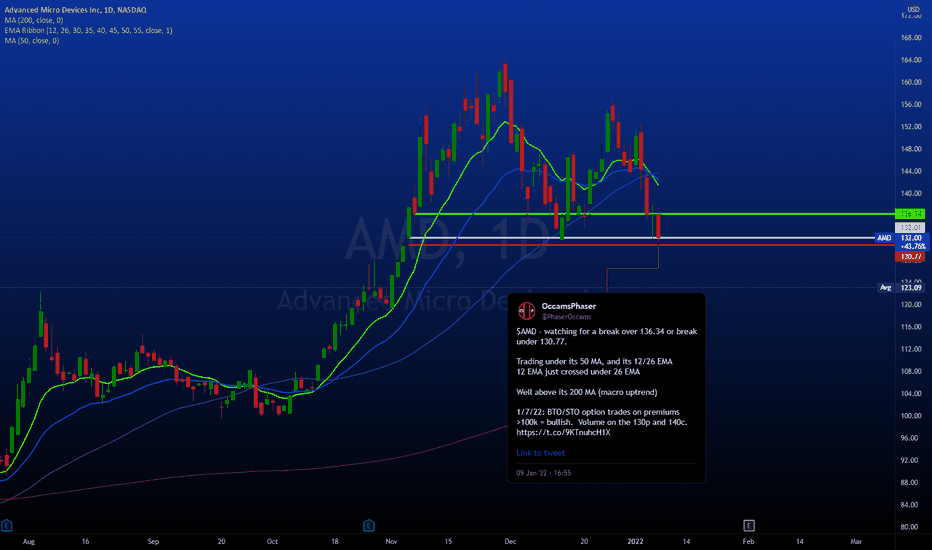
Task: Click the OccamsPhaser avatar in the tweet card
Action: (527, 310)
